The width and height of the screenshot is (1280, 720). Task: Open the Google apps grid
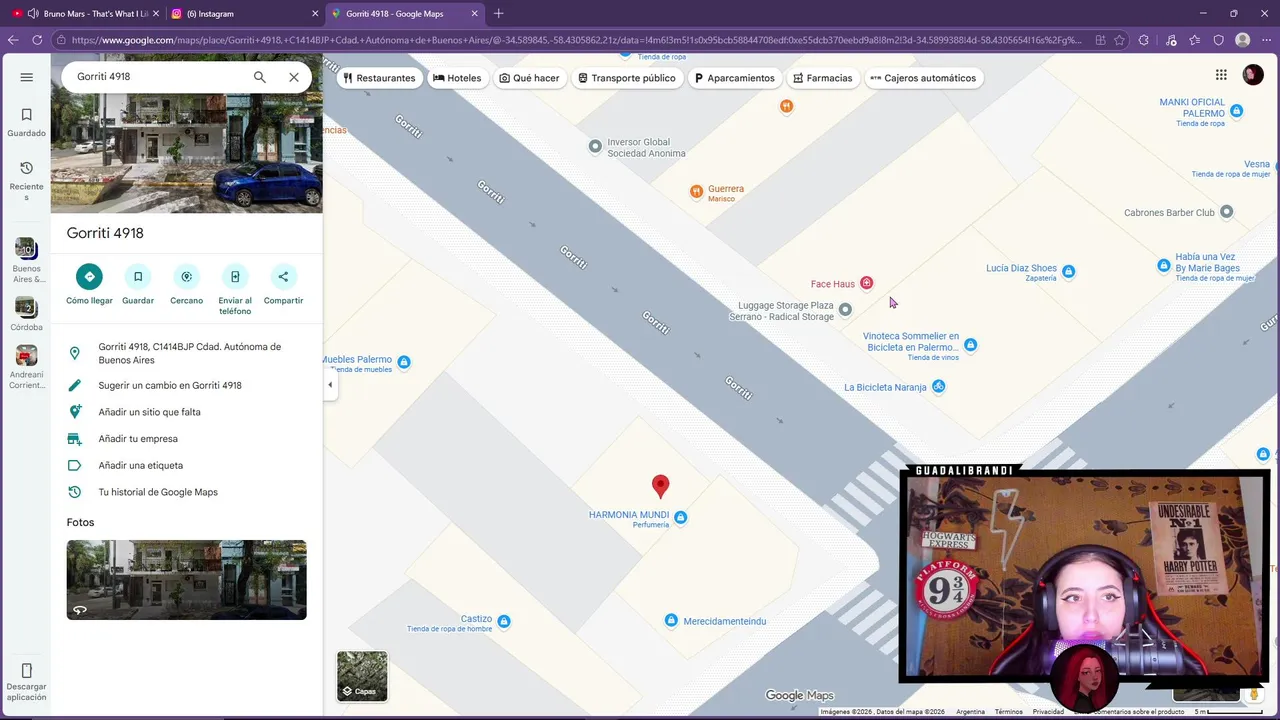point(1221,75)
